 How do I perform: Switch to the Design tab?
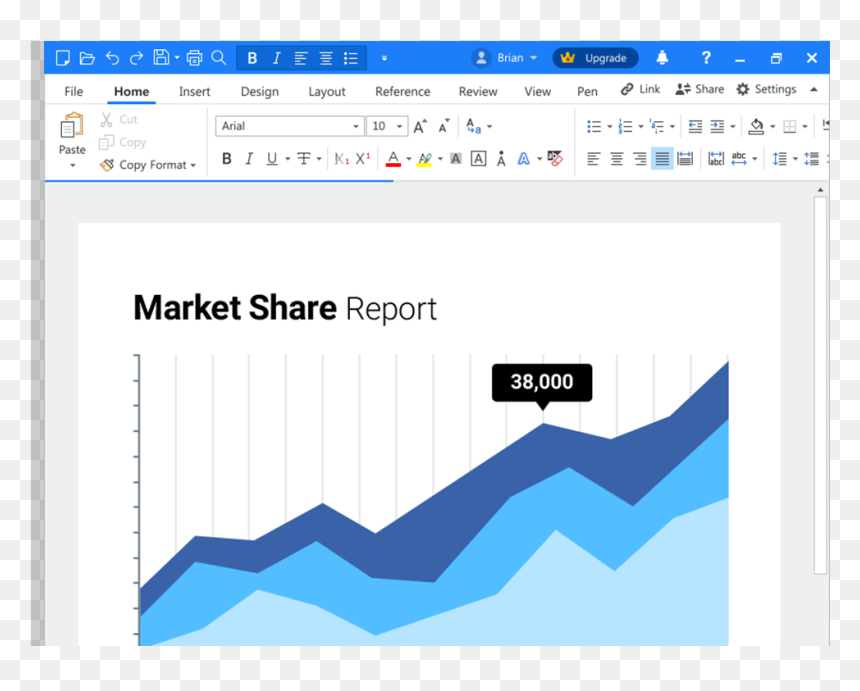click(x=259, y=92)
